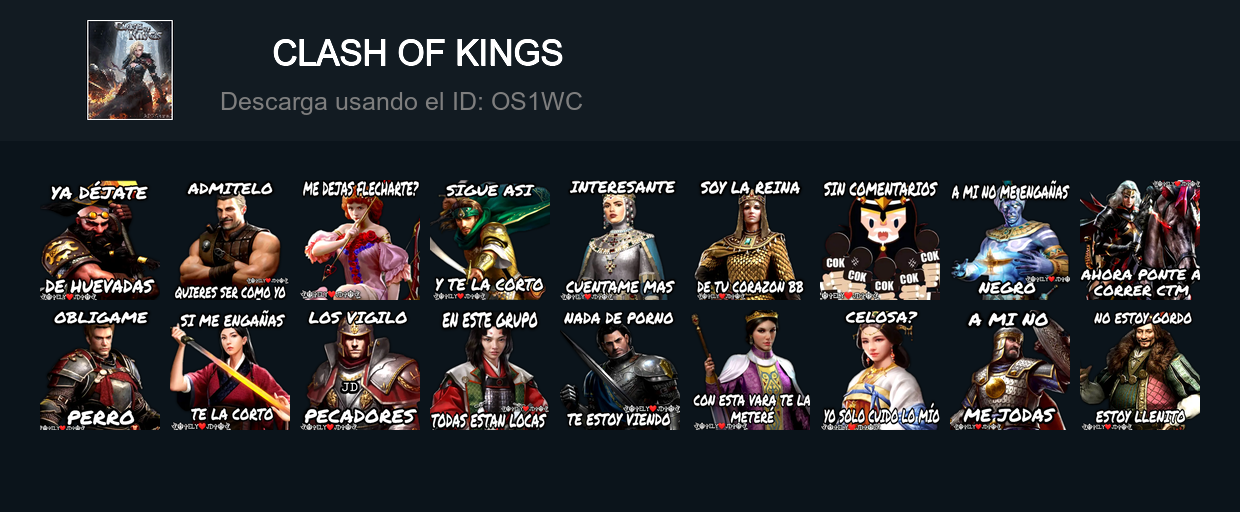Select the 'Oblígame perro' knight sticker
This screenshot has height=512, width=1240.
100,370
